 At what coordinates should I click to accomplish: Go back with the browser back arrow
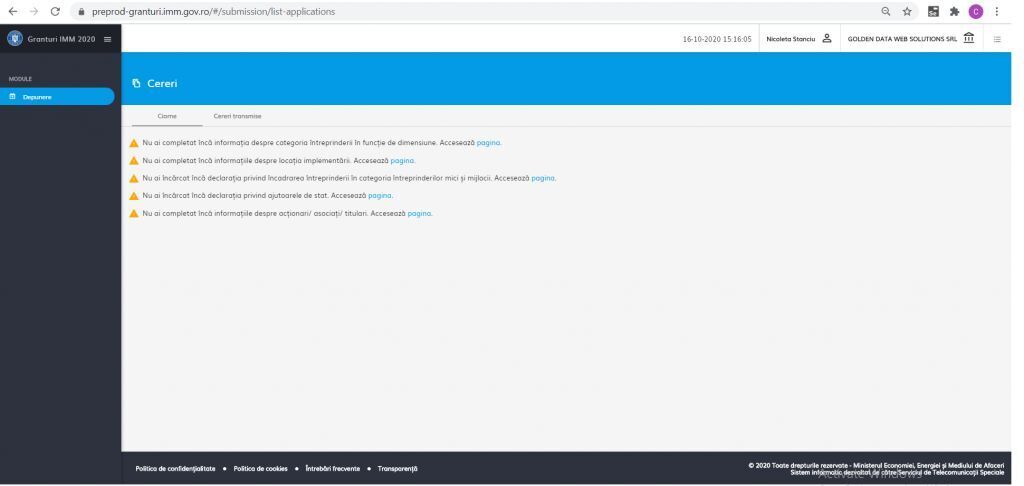point(12,12)
